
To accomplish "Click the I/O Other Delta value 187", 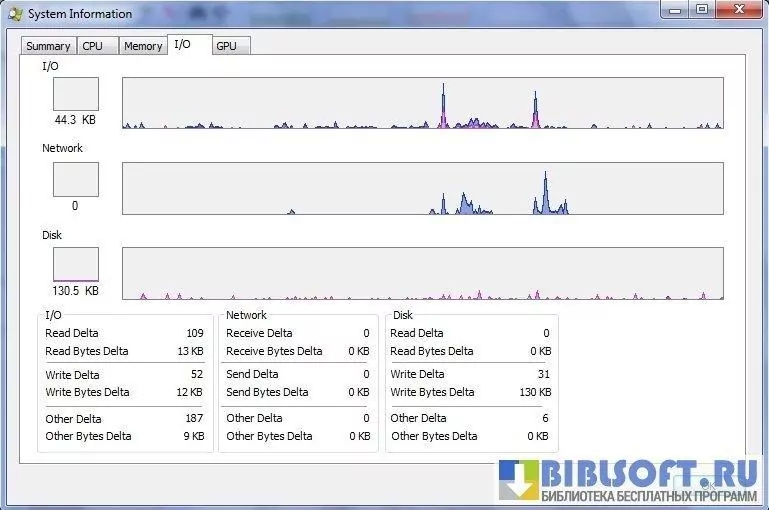I will pos(193,418).
